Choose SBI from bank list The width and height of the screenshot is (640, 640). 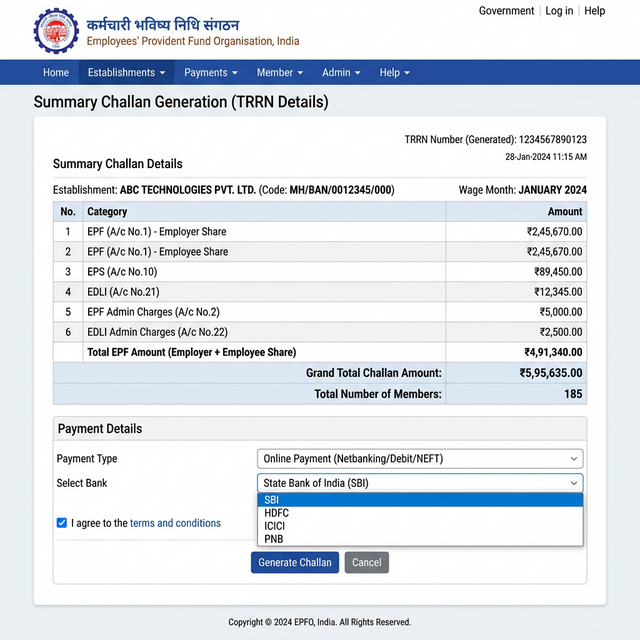pyautogui.click(x=420, y=500)
